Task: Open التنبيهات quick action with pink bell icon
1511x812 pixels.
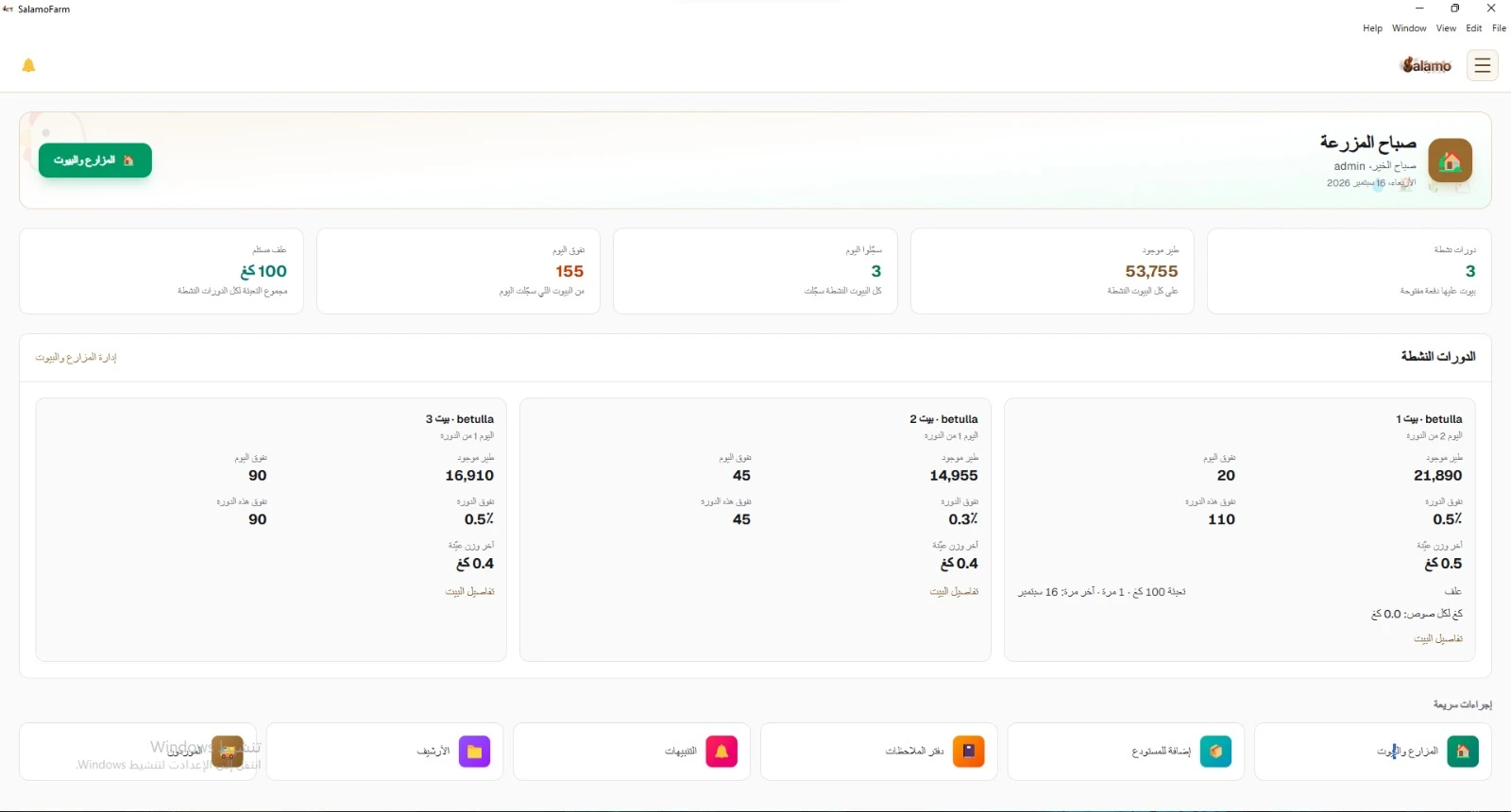Action: point(632,752)
